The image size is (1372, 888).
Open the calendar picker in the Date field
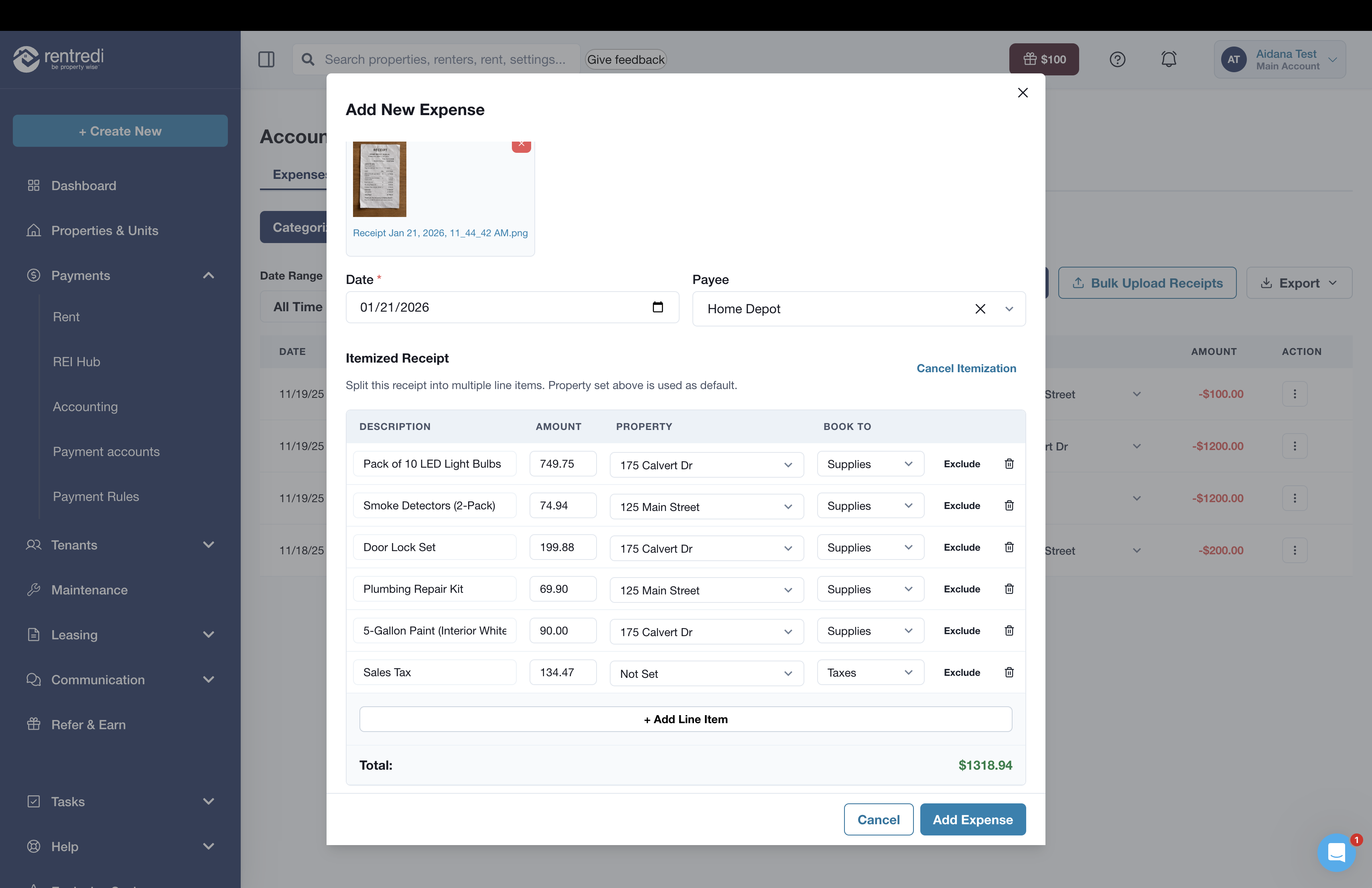coord(658,307)
